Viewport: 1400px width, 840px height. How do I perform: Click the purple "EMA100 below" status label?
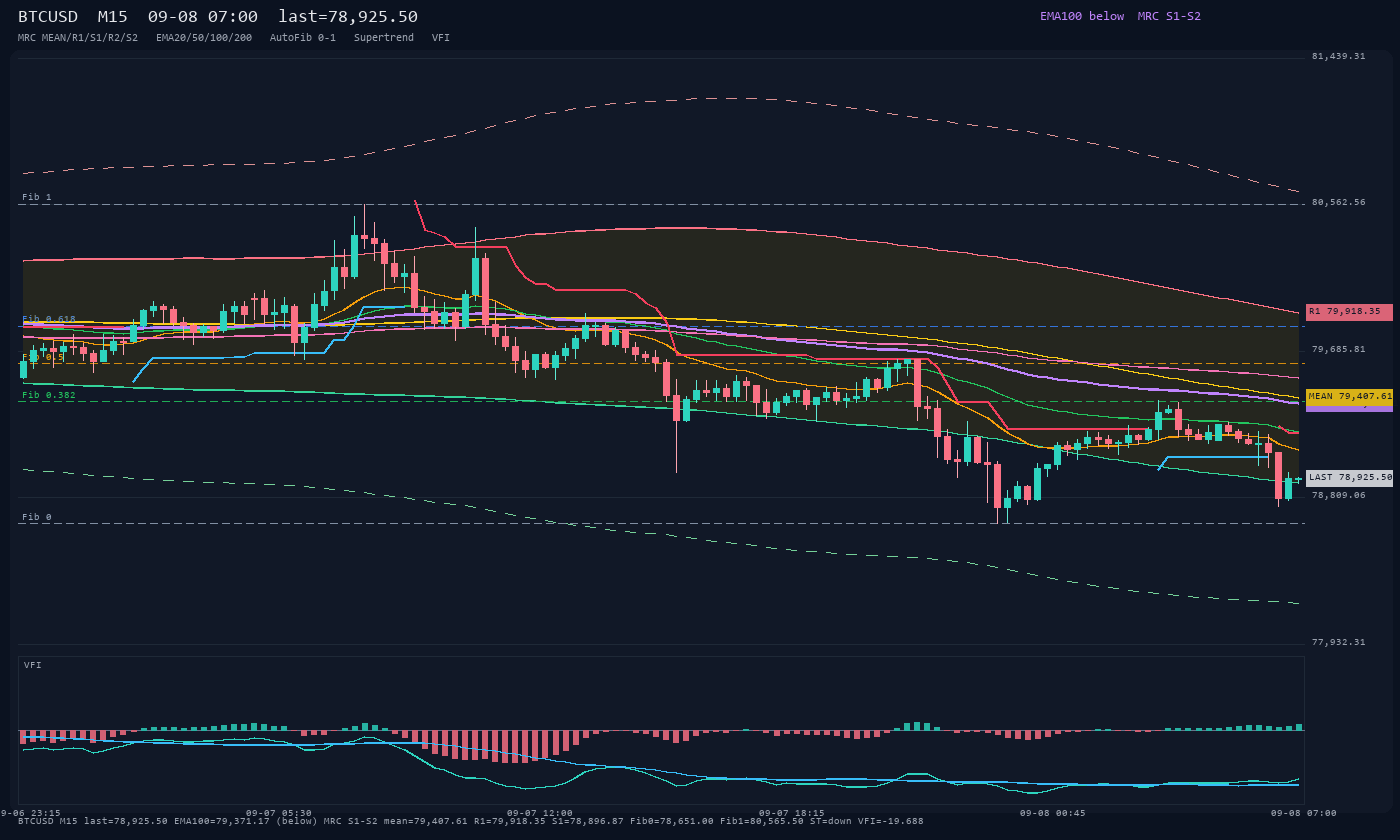pos(1082,16)
